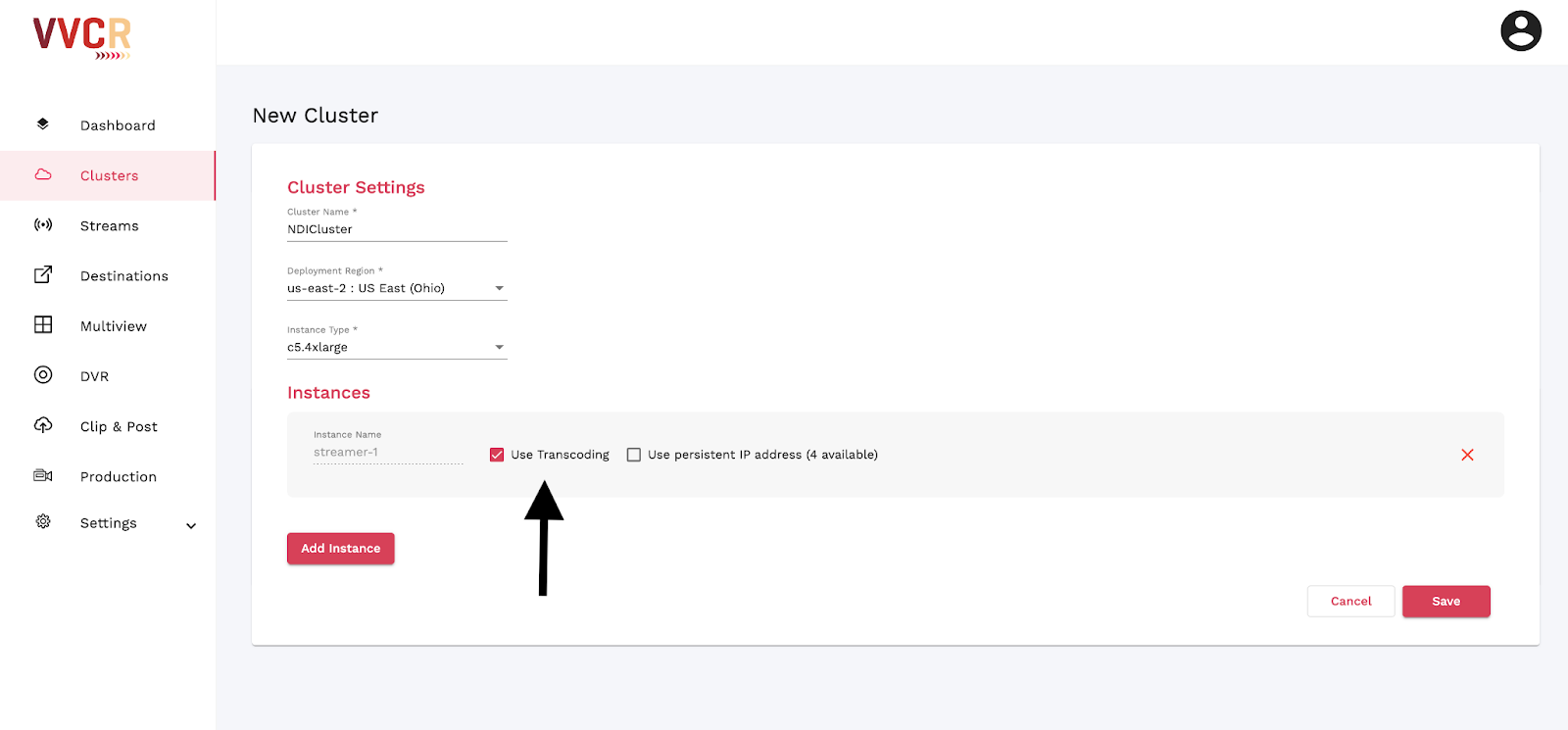Open the Instance Type dropdown
This screenshot has height=730, width=1568.
[397, 347]
